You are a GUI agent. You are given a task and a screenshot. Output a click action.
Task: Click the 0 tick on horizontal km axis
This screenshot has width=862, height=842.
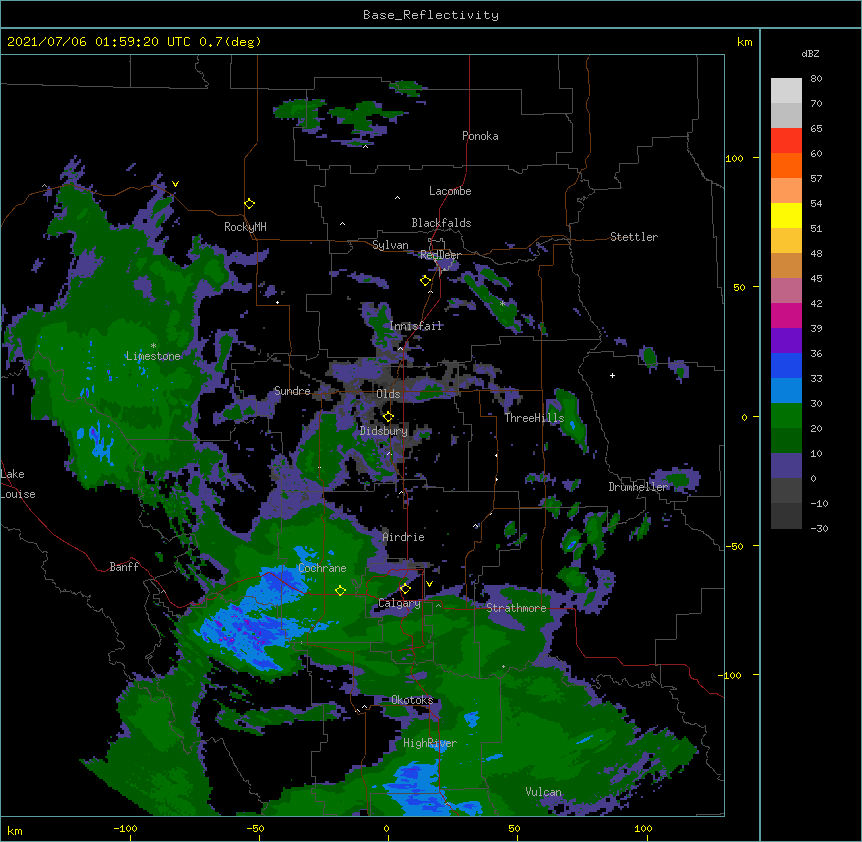coord(386,829)
